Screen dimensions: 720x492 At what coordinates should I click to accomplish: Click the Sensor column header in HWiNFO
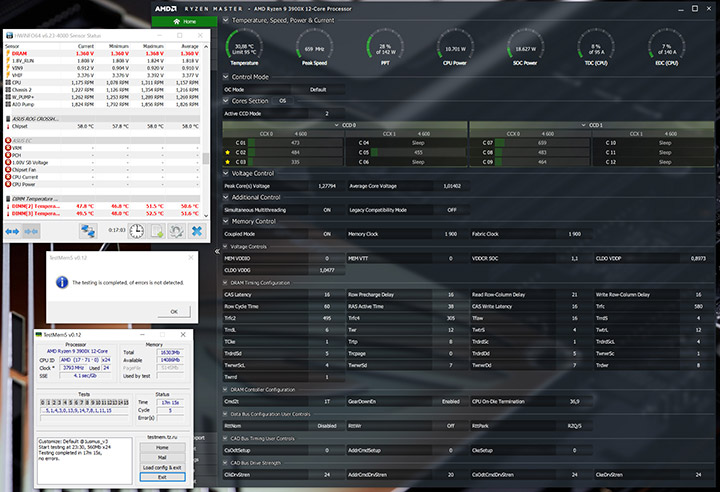pos(12,46)
